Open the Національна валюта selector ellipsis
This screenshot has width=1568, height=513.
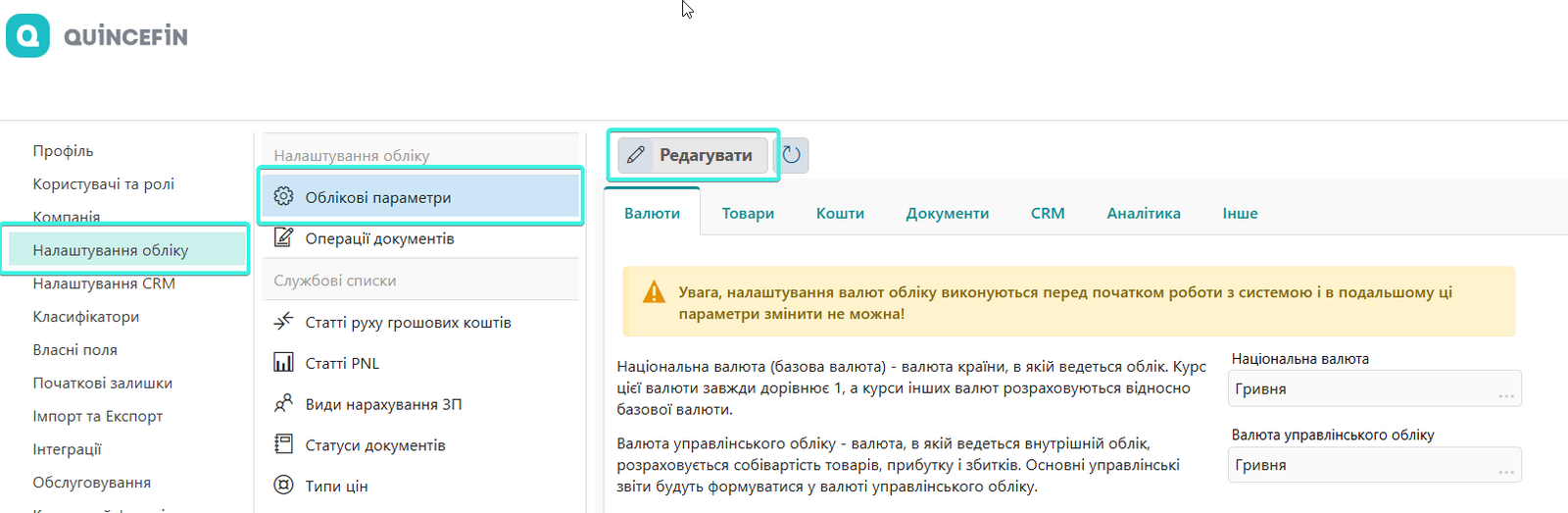click(x=1505, y=394)
